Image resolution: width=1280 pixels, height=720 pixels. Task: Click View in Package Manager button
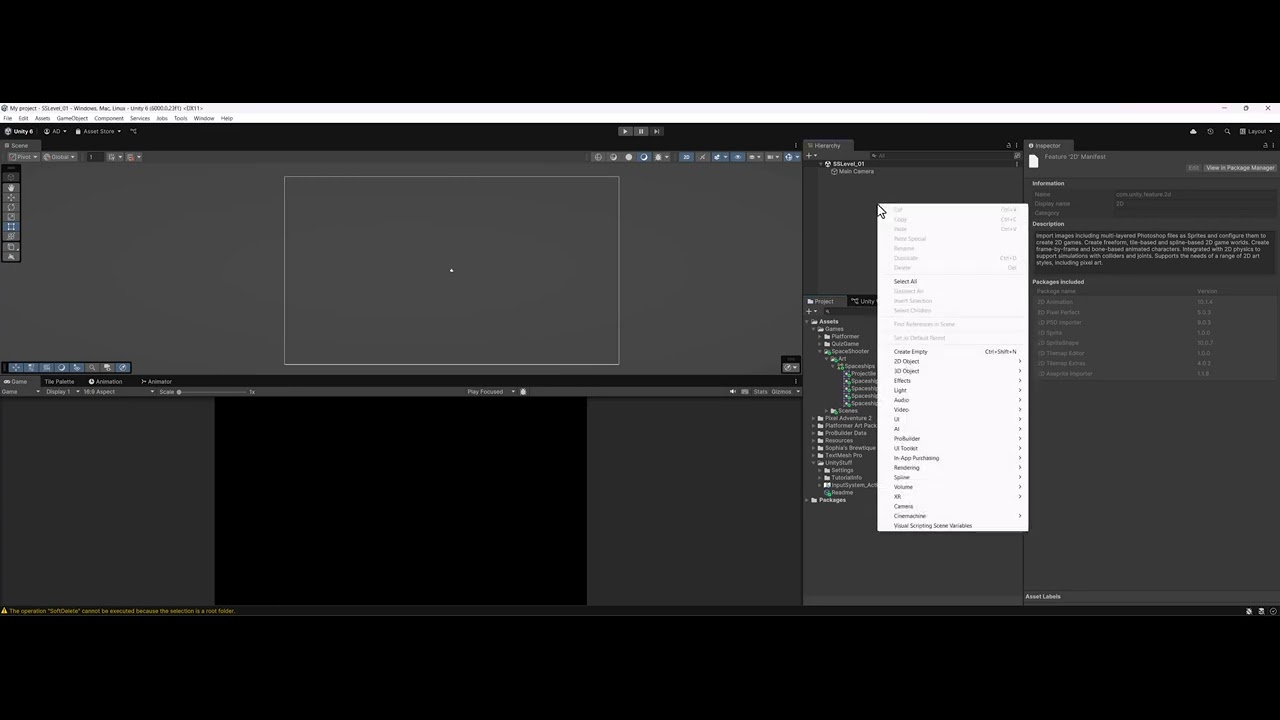[1240, 168]
